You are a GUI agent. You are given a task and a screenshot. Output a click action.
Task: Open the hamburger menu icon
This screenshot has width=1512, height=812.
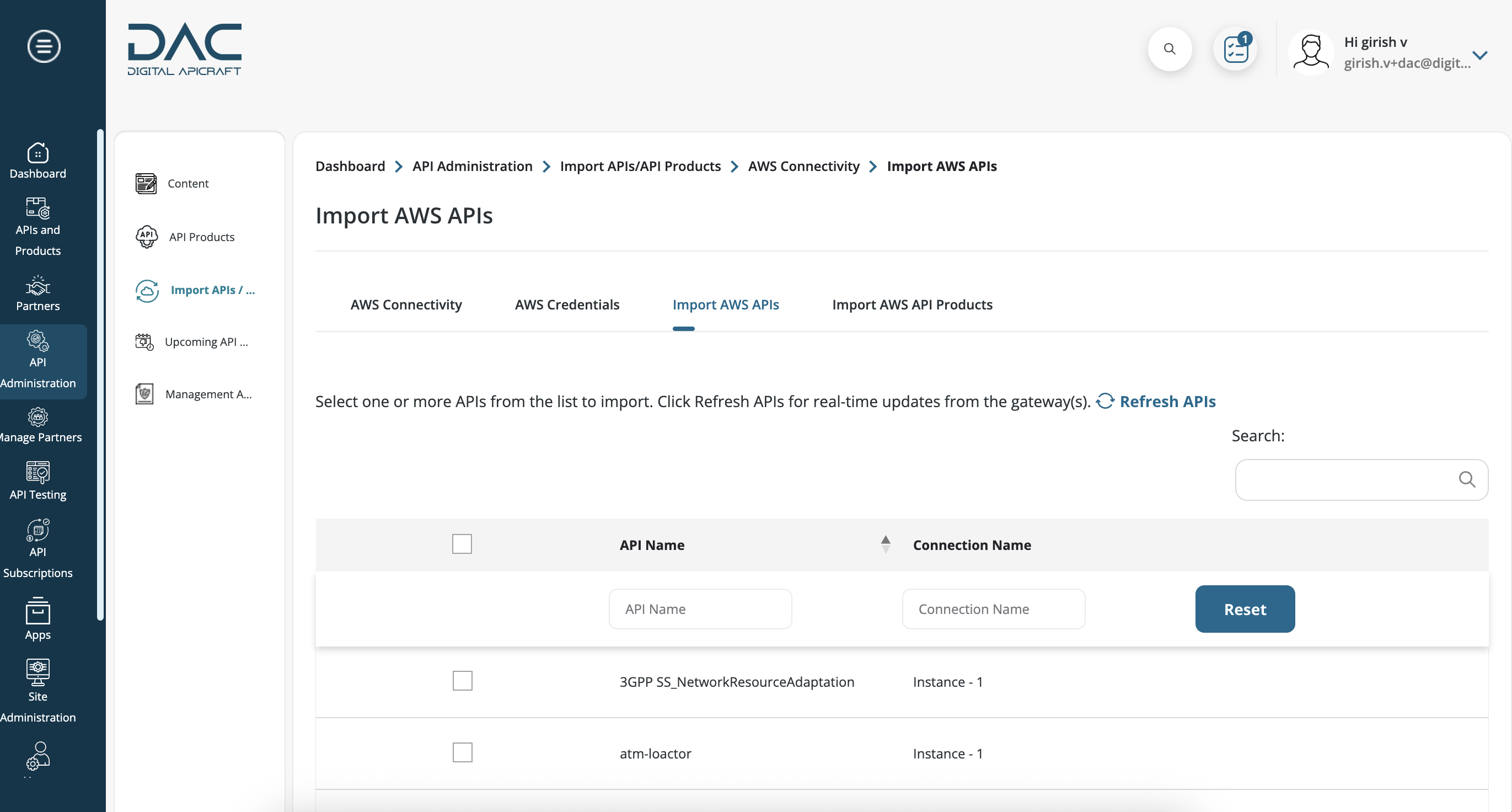tap(44, 46)
